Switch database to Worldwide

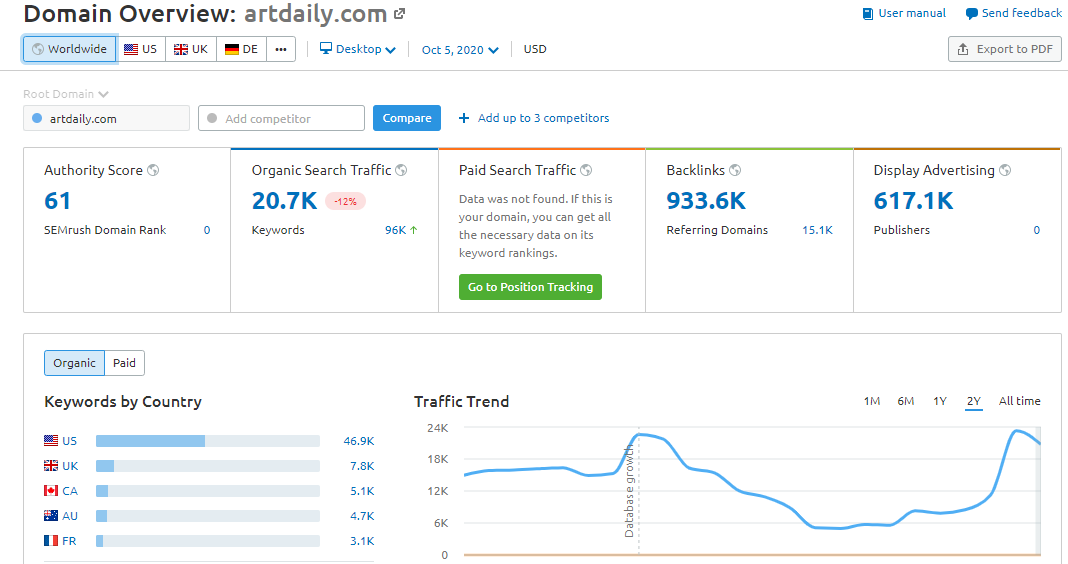70,49
